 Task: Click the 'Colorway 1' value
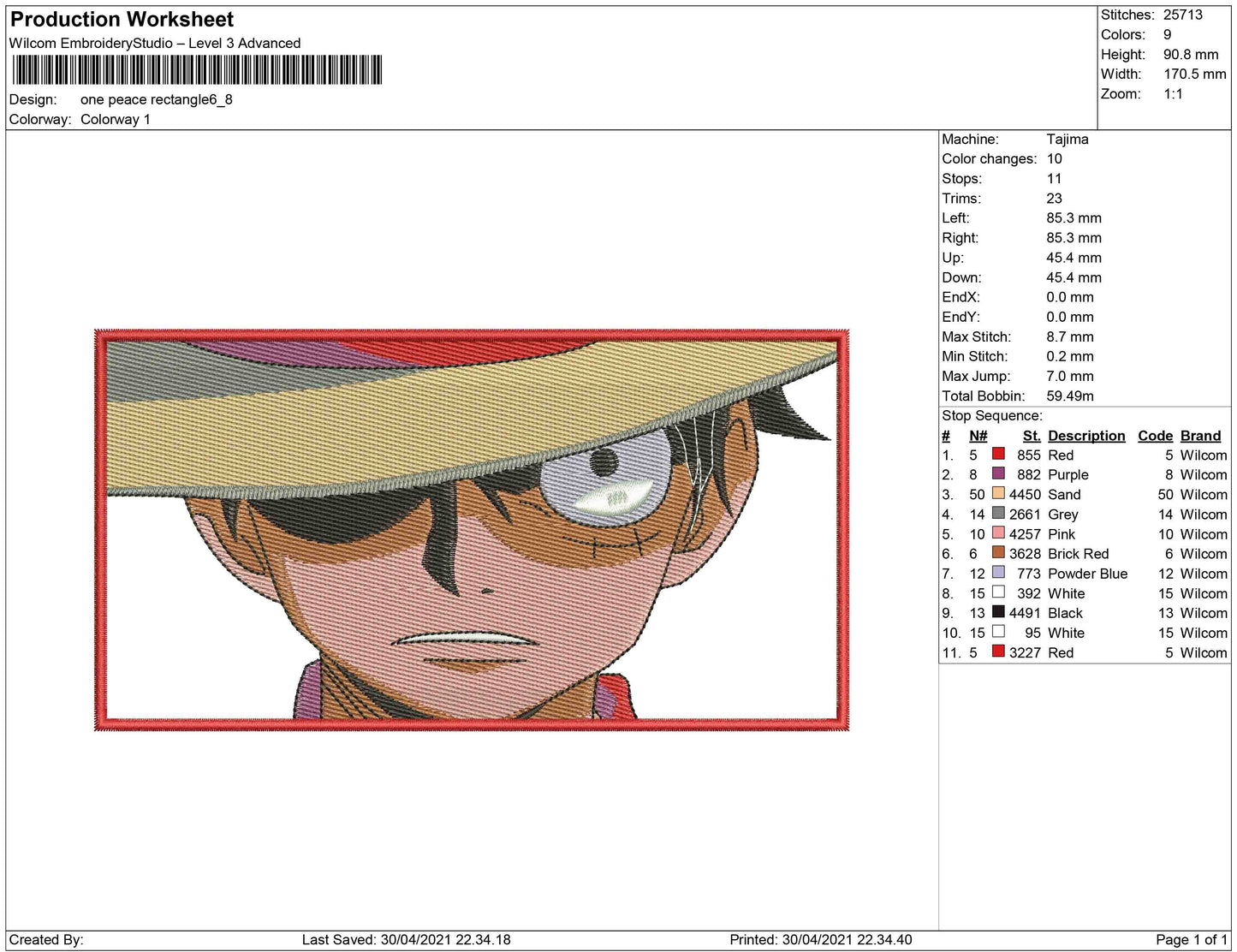click(x=116, y=119)
